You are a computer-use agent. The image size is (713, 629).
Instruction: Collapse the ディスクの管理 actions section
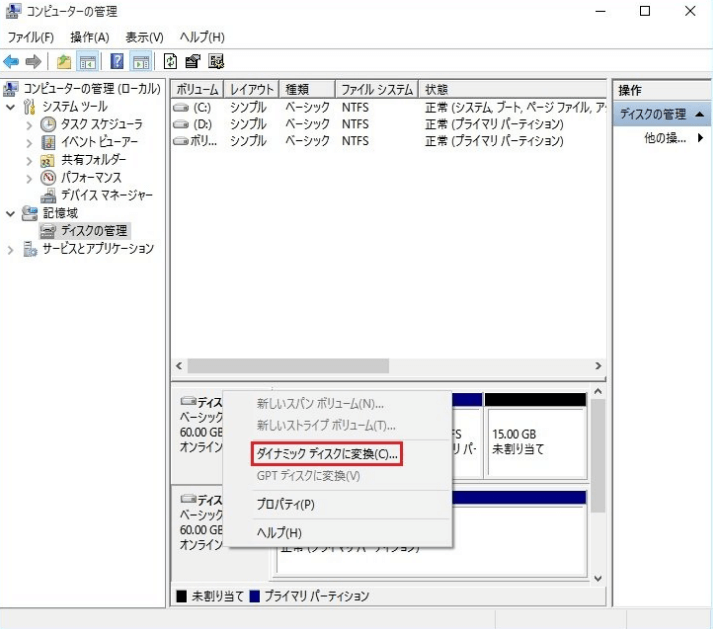[700, 114]
